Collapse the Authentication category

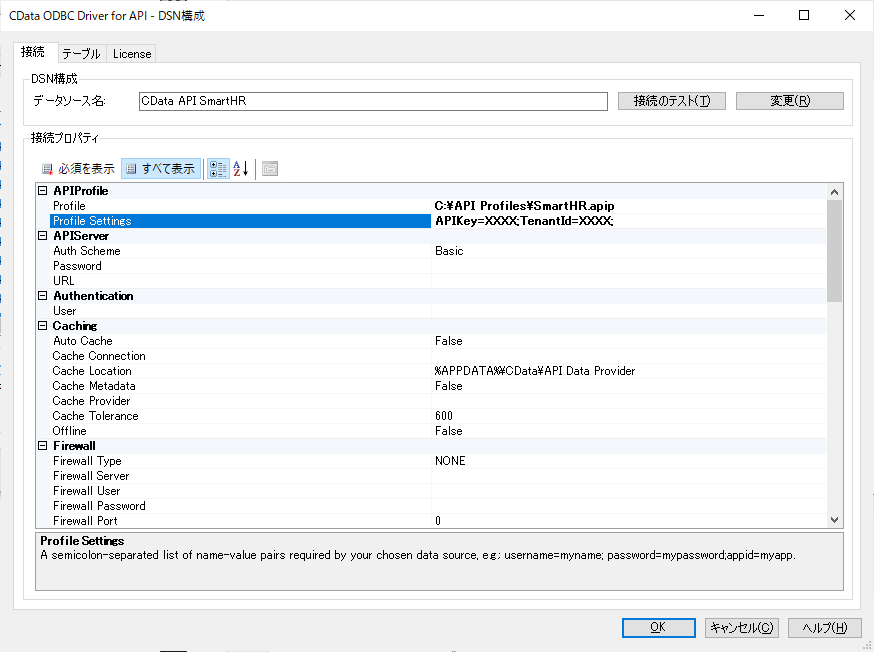[x=43, y=296]
